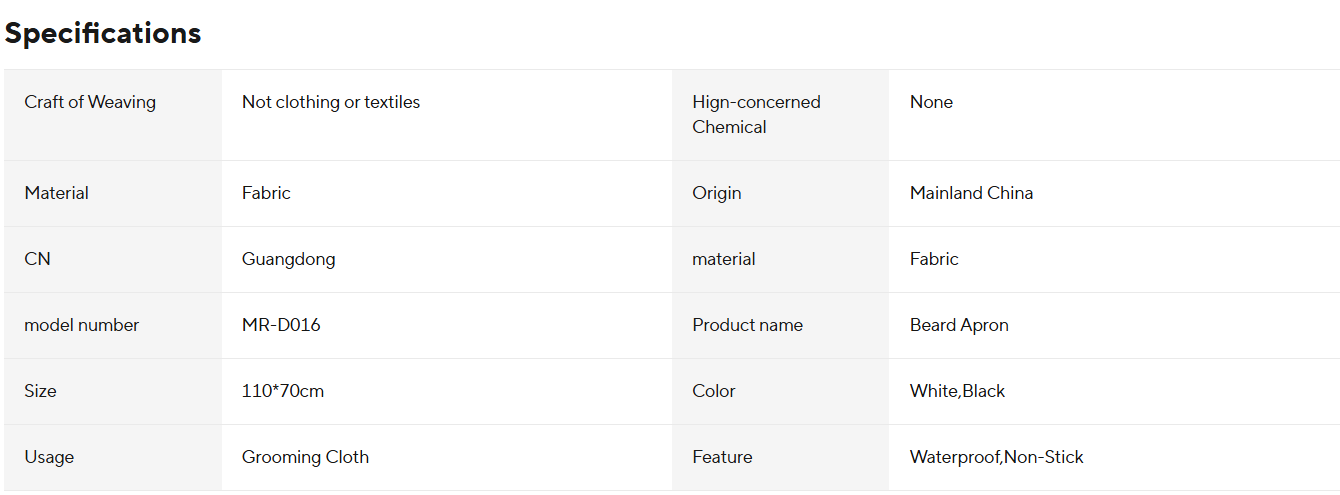1340x495 pixels.
Task: Click the Specifications heading
Action: coord(103,33)
